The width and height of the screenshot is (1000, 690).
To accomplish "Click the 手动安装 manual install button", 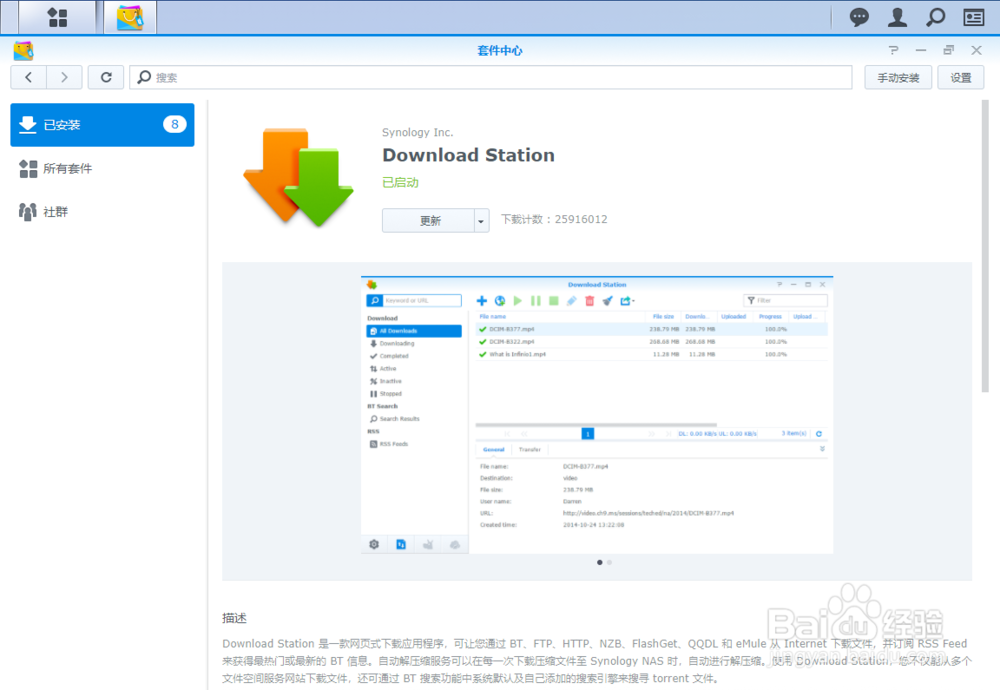I will [898, 77].
